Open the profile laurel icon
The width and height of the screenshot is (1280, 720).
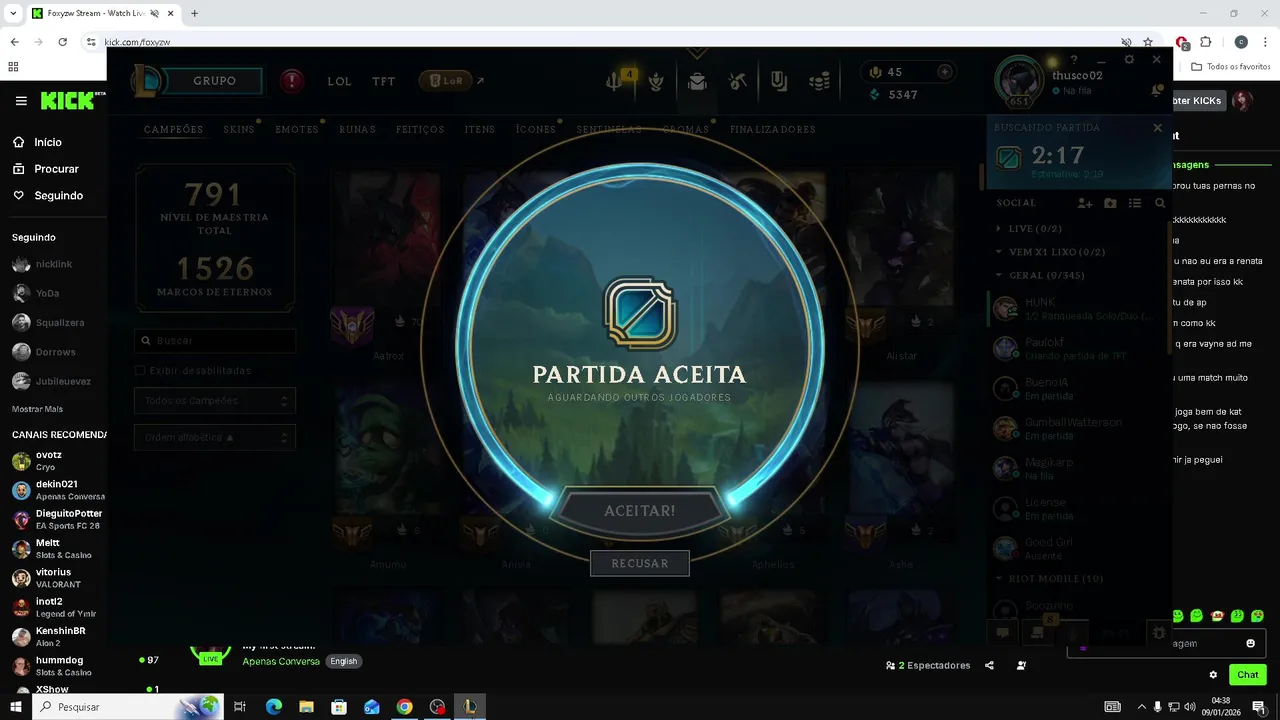(656, 82)
